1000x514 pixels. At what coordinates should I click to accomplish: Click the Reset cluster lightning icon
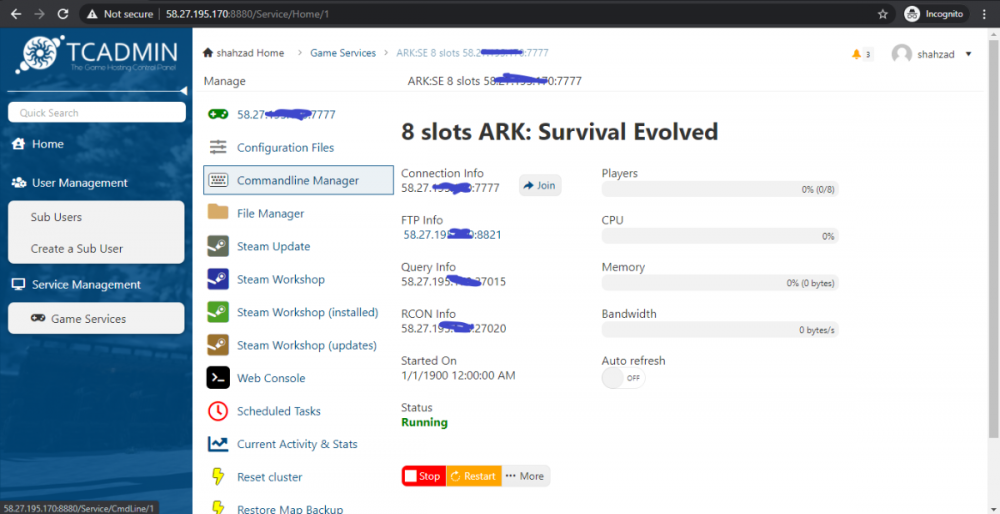218,477
